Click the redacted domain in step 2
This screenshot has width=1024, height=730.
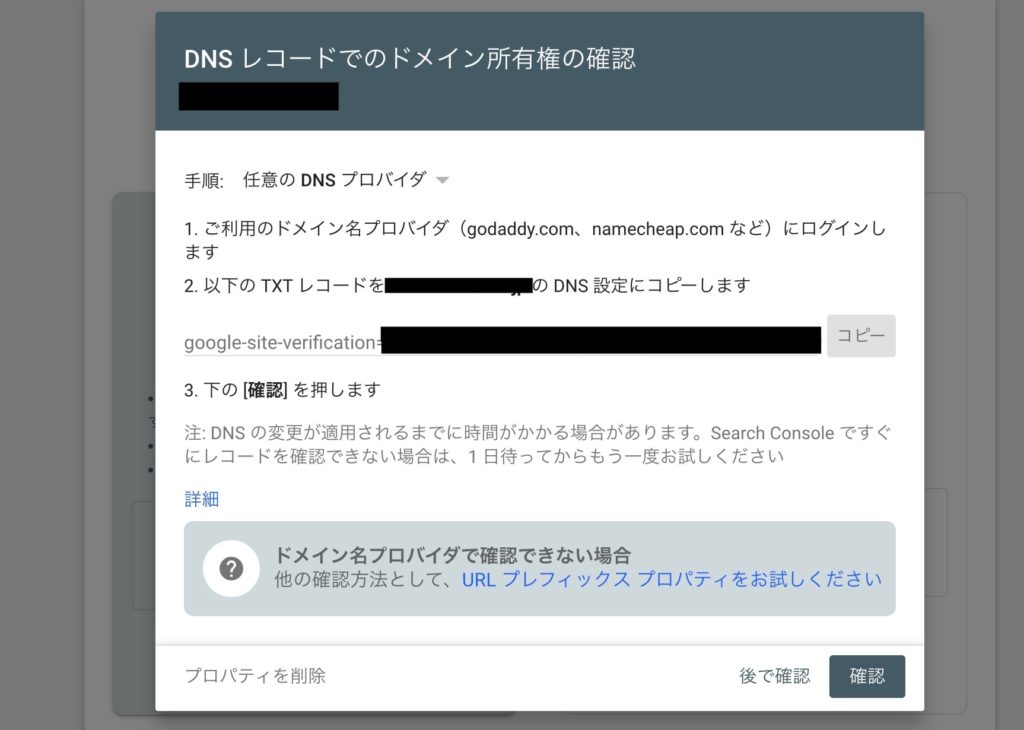457,286
